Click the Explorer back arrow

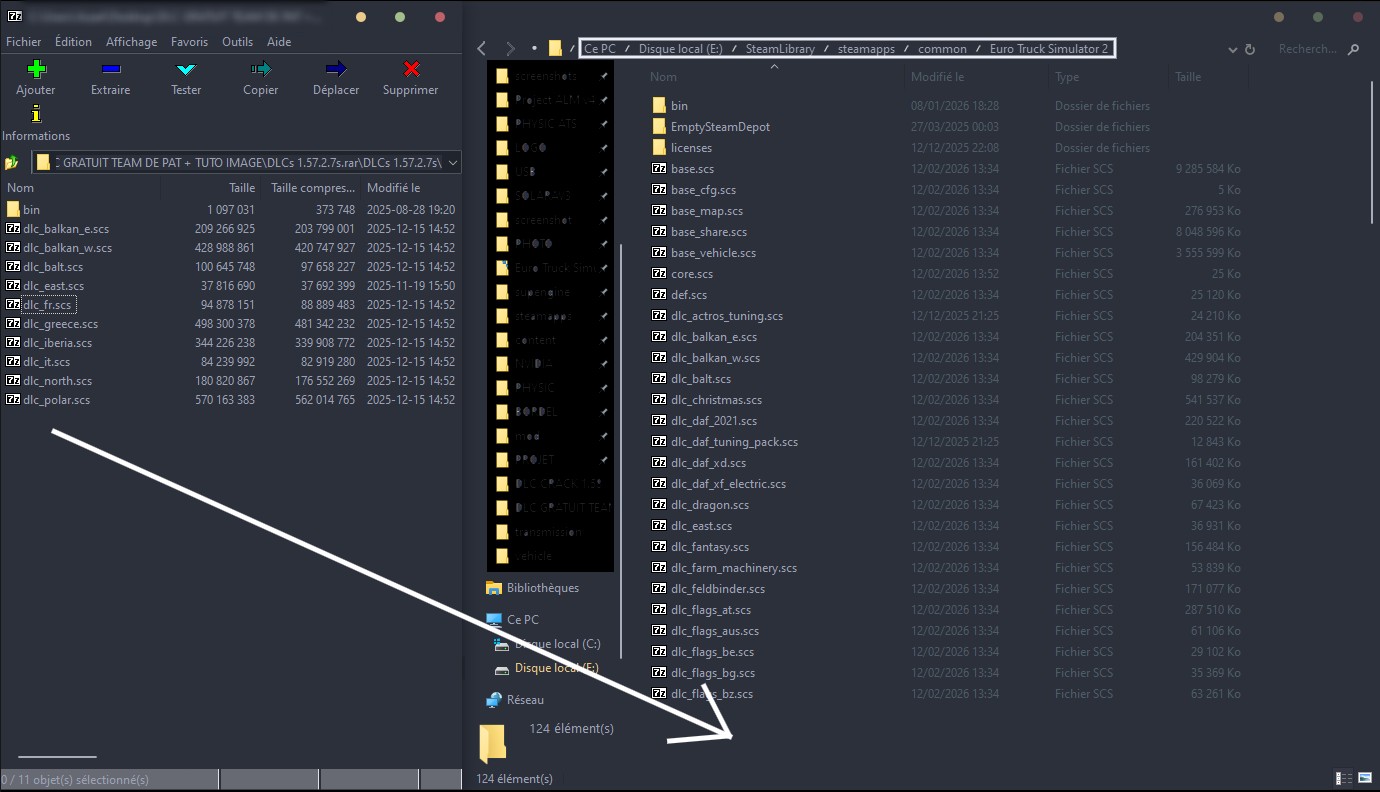tap(482, 48)
